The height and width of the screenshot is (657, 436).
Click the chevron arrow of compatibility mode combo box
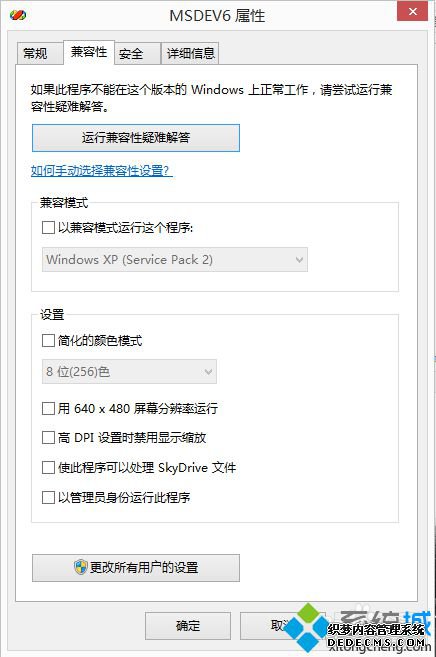(x=299, y=259)
